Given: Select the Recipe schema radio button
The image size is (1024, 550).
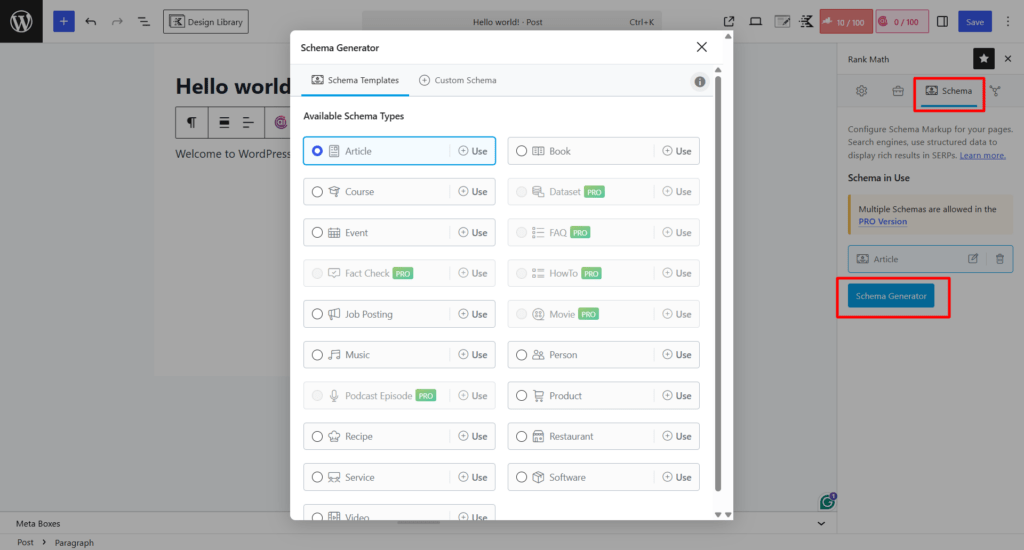Looking at the screenshot, I should pos(317,436).
